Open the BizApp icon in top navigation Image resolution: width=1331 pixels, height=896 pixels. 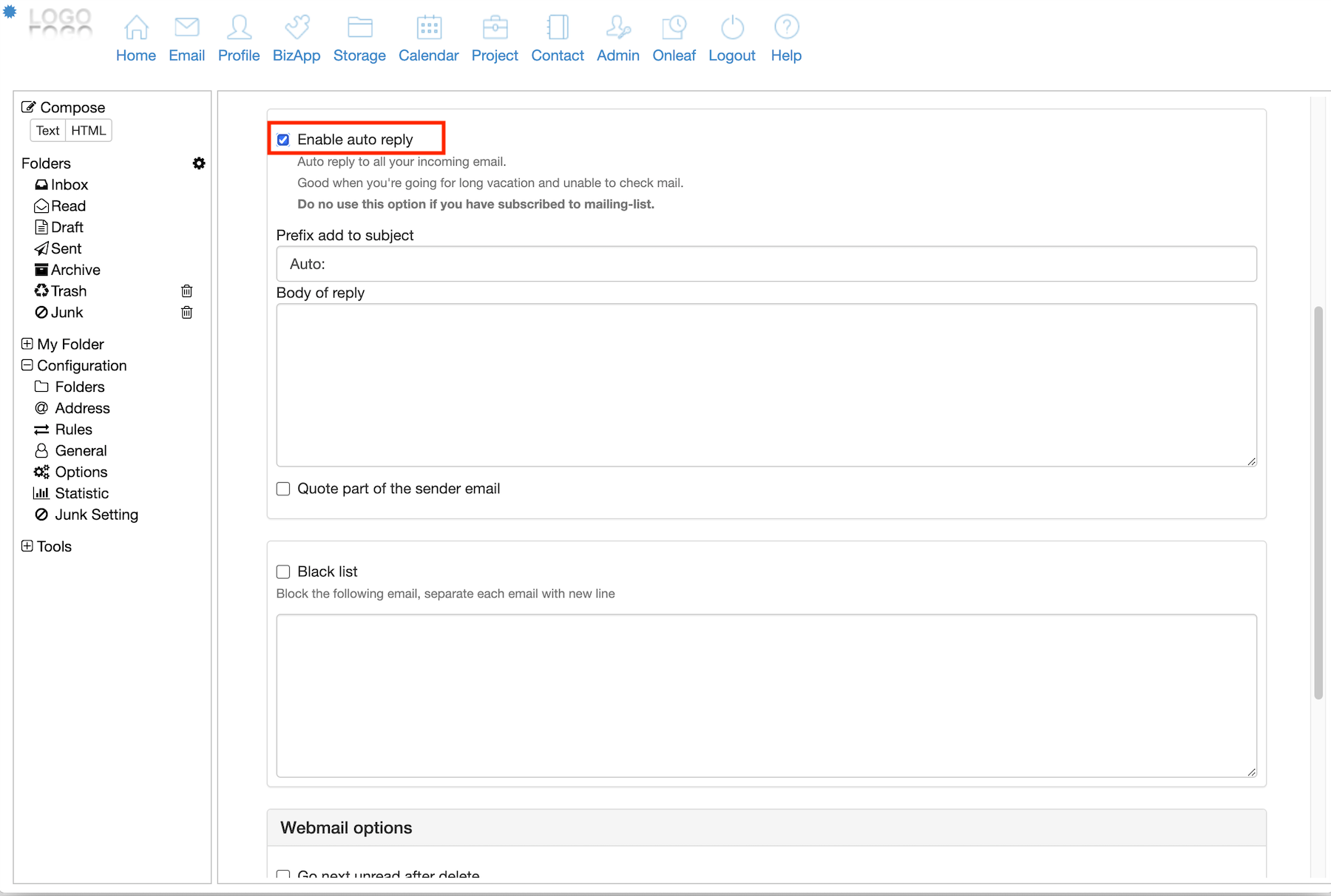pyautogui.click(x=297, y=27)
